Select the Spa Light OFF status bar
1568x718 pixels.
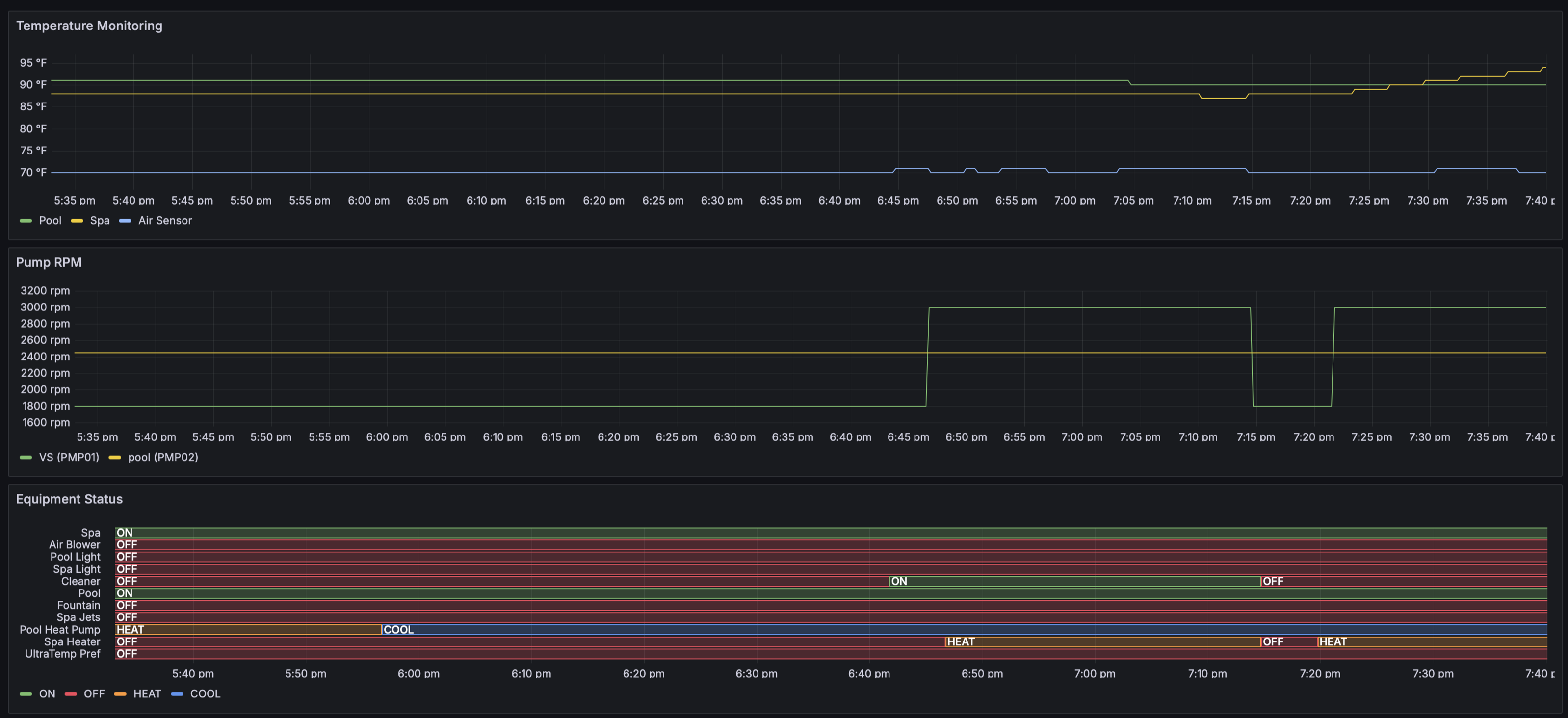click(831, 569)
